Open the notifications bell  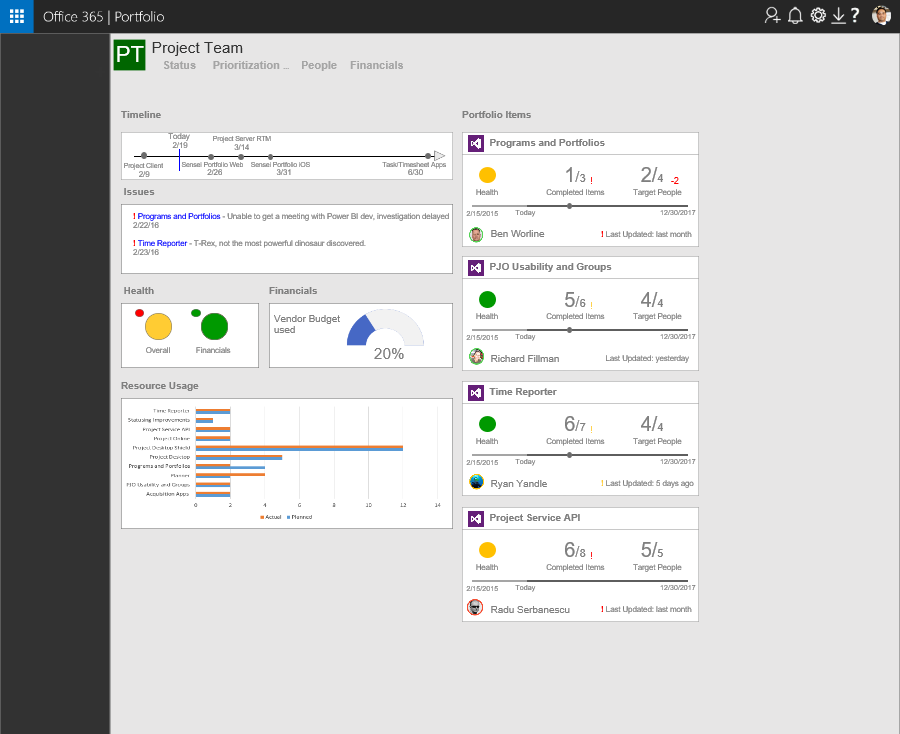(x=795, y=15)
